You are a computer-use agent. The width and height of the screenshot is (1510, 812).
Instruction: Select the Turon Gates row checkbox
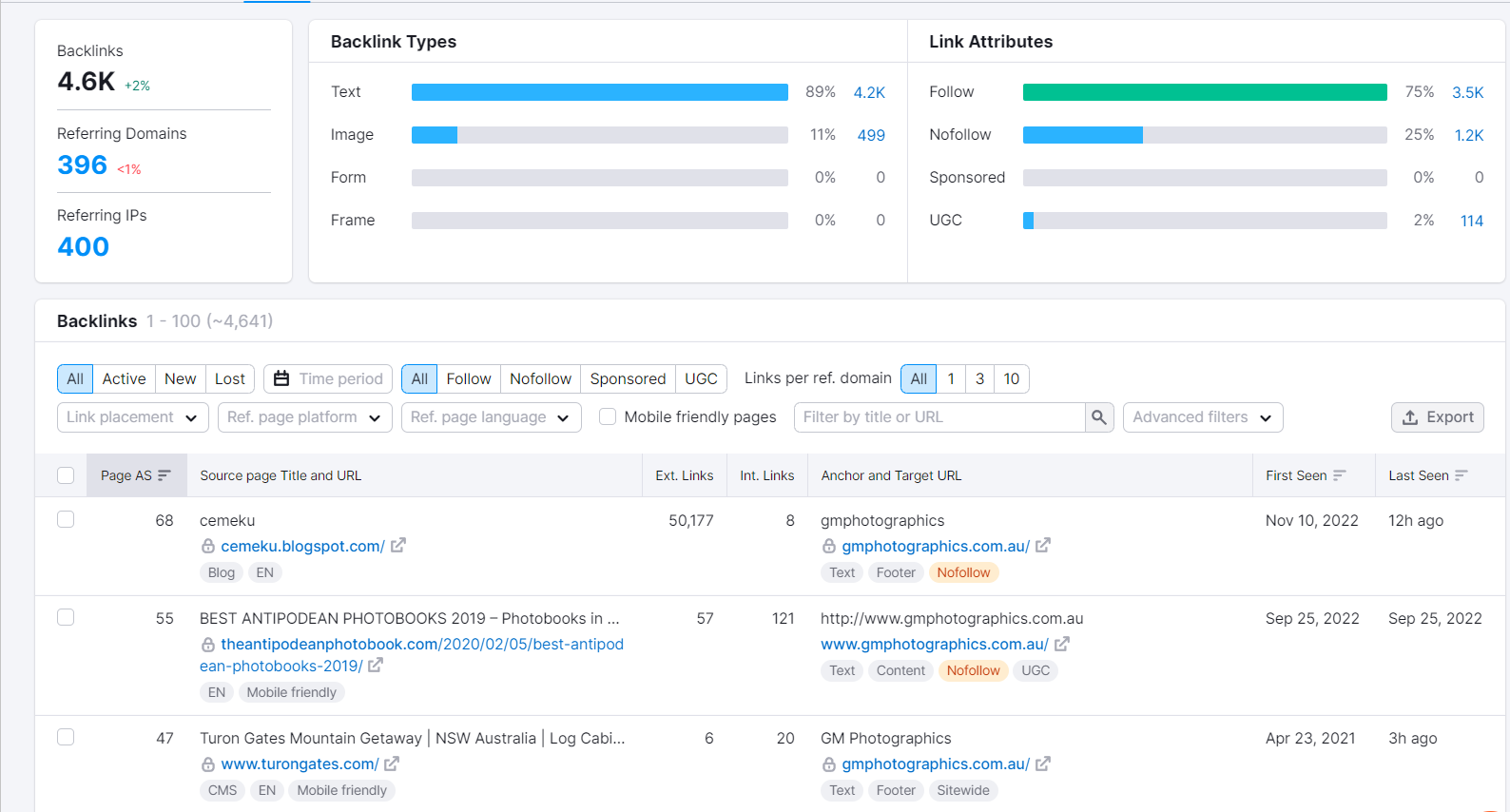(66, 737)
